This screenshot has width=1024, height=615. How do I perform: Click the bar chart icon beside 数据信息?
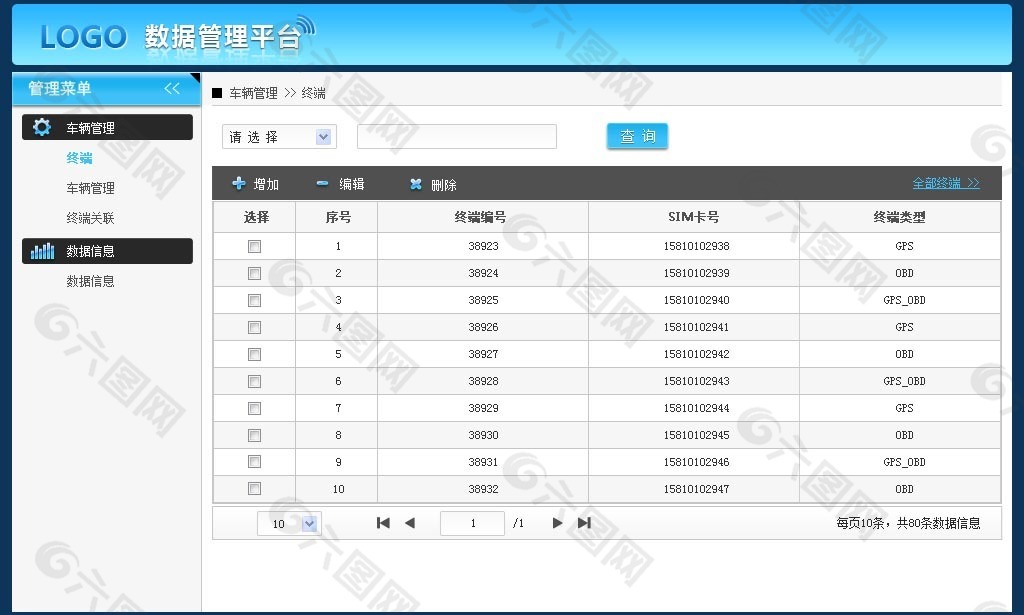tap(42, 251)
